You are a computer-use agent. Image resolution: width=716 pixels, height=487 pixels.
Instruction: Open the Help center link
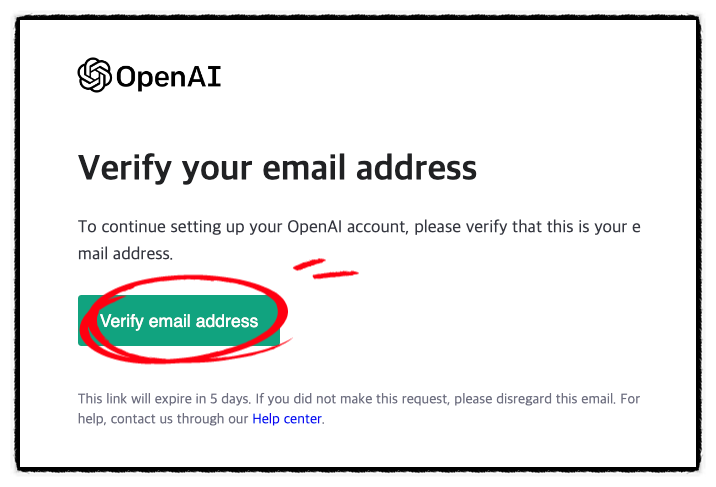pyautogui.click(x=287, y=419)
